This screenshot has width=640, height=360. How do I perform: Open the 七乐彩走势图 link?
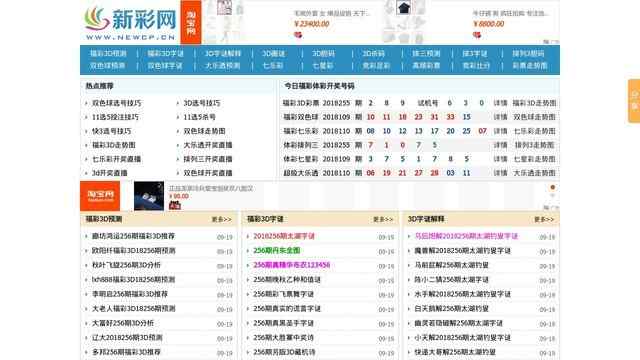[534, 131]
